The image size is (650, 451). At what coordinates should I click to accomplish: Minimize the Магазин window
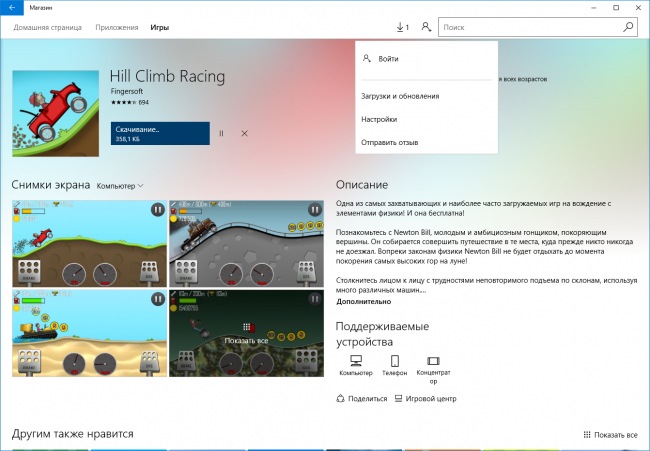(594, 7)
